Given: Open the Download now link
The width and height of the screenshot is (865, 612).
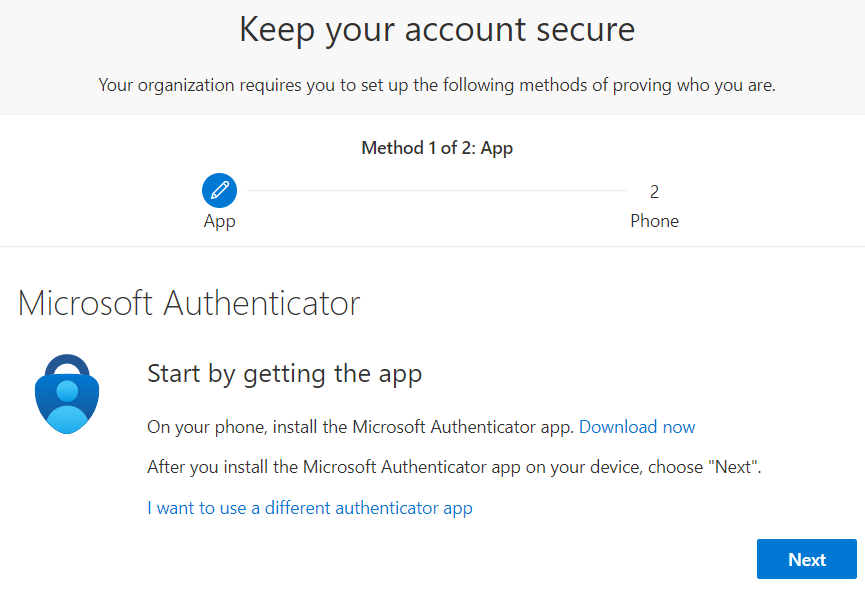Looking at the screenshot, I should pyautogui.click(x=637, y=427).
